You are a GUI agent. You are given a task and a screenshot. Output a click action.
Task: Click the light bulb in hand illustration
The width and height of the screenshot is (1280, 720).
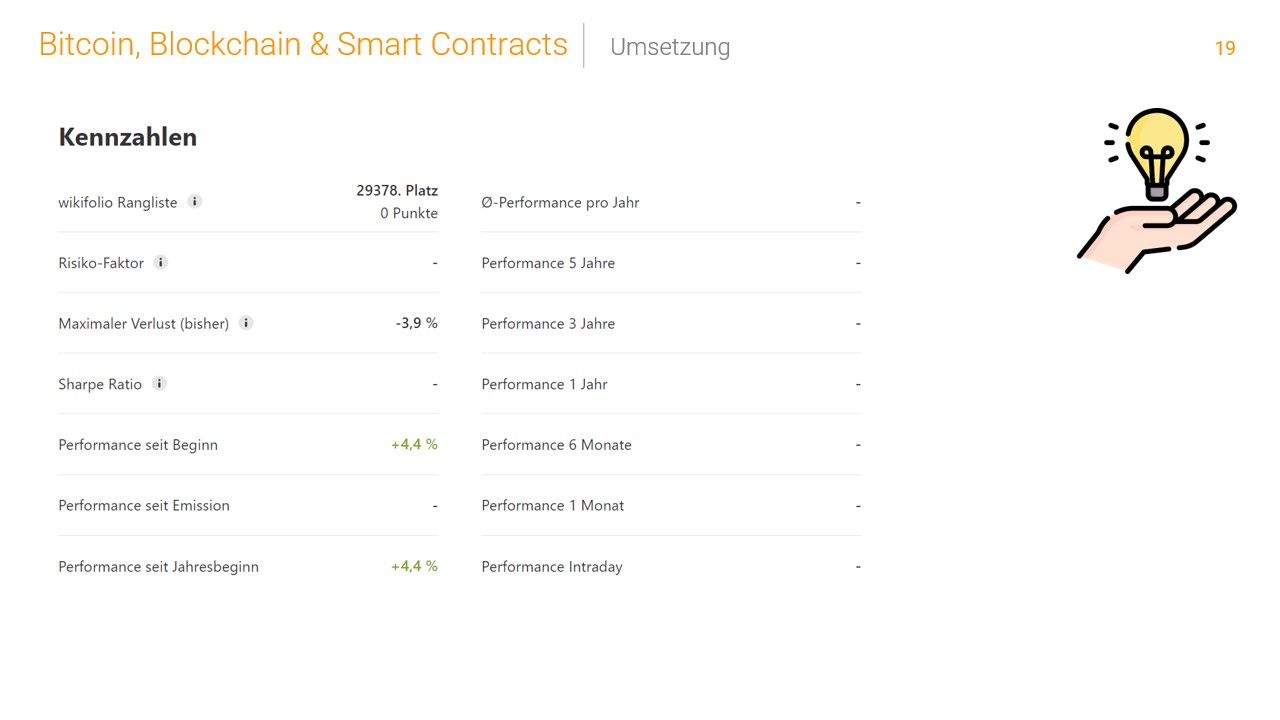click(x=1157, y=190)
